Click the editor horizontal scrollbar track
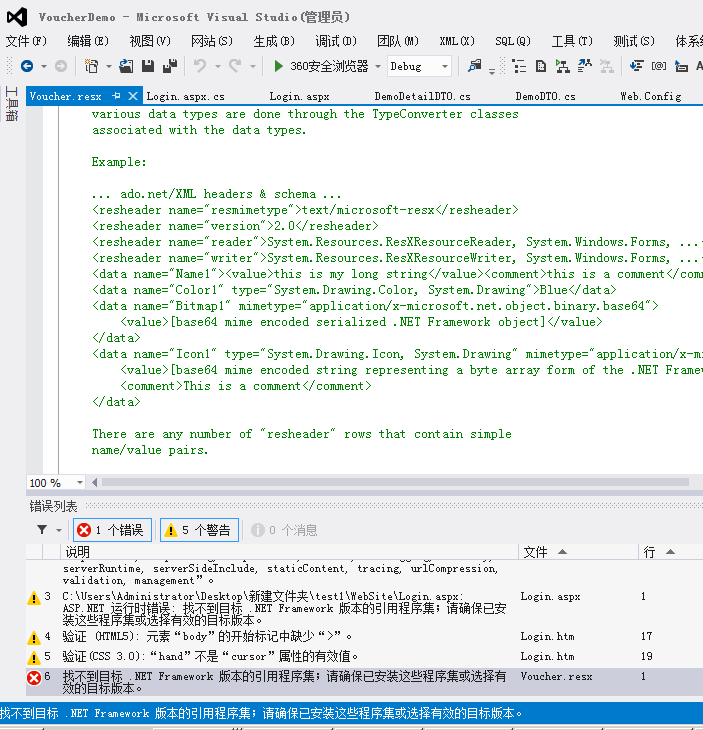Viewport: 703px width, 730px height. (395, 482)
